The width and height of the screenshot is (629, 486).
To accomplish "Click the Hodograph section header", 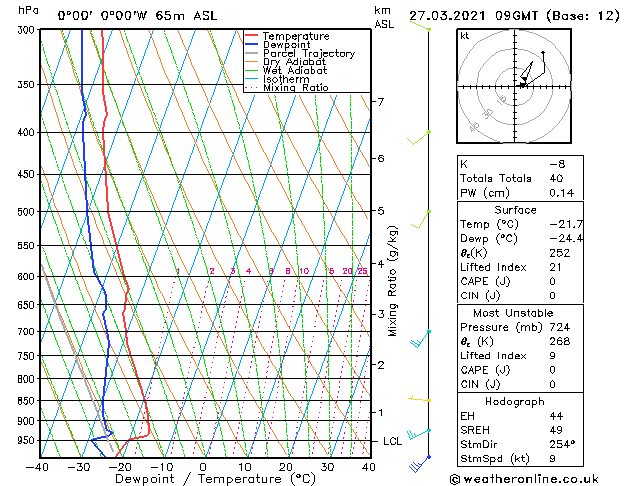I will pos(515,402).
